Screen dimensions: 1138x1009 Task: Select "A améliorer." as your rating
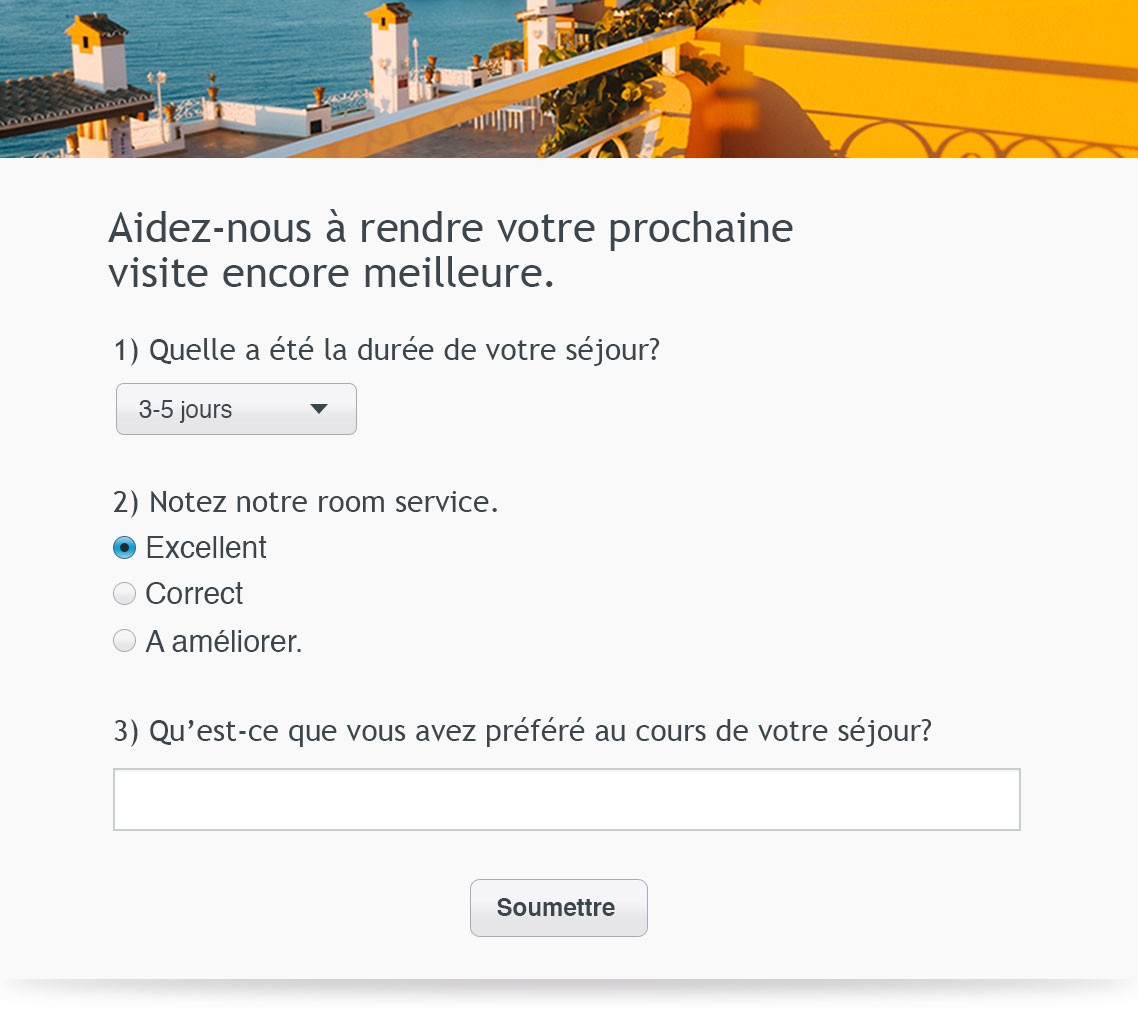pyautogui.click(x=124, y=640)
